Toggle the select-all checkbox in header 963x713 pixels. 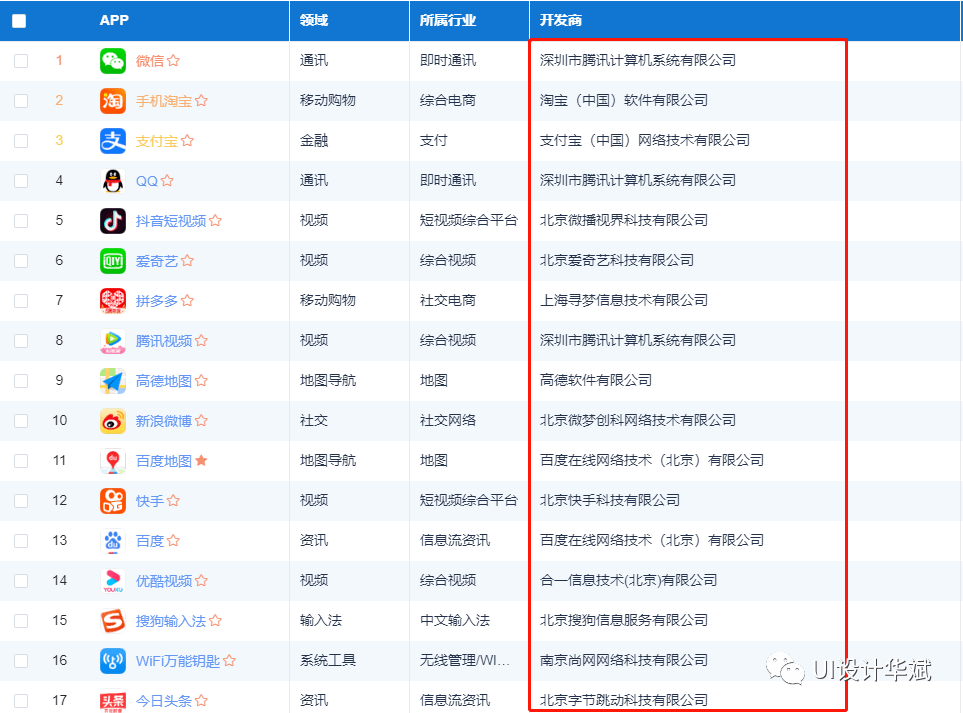coord(19,20)
